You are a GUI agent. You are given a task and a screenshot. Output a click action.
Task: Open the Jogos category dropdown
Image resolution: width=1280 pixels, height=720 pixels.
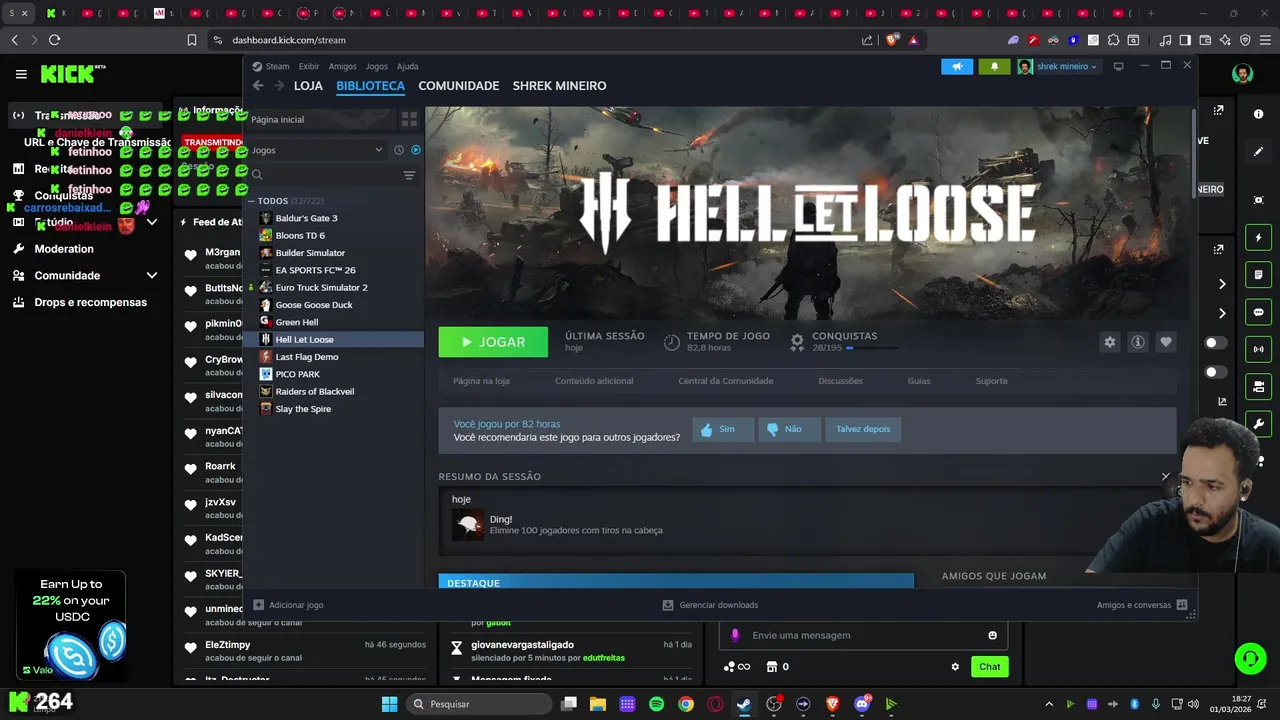317,150
